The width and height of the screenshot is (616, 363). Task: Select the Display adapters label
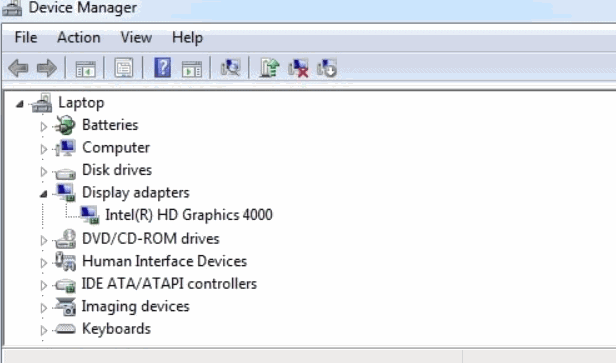click(136, 193)
